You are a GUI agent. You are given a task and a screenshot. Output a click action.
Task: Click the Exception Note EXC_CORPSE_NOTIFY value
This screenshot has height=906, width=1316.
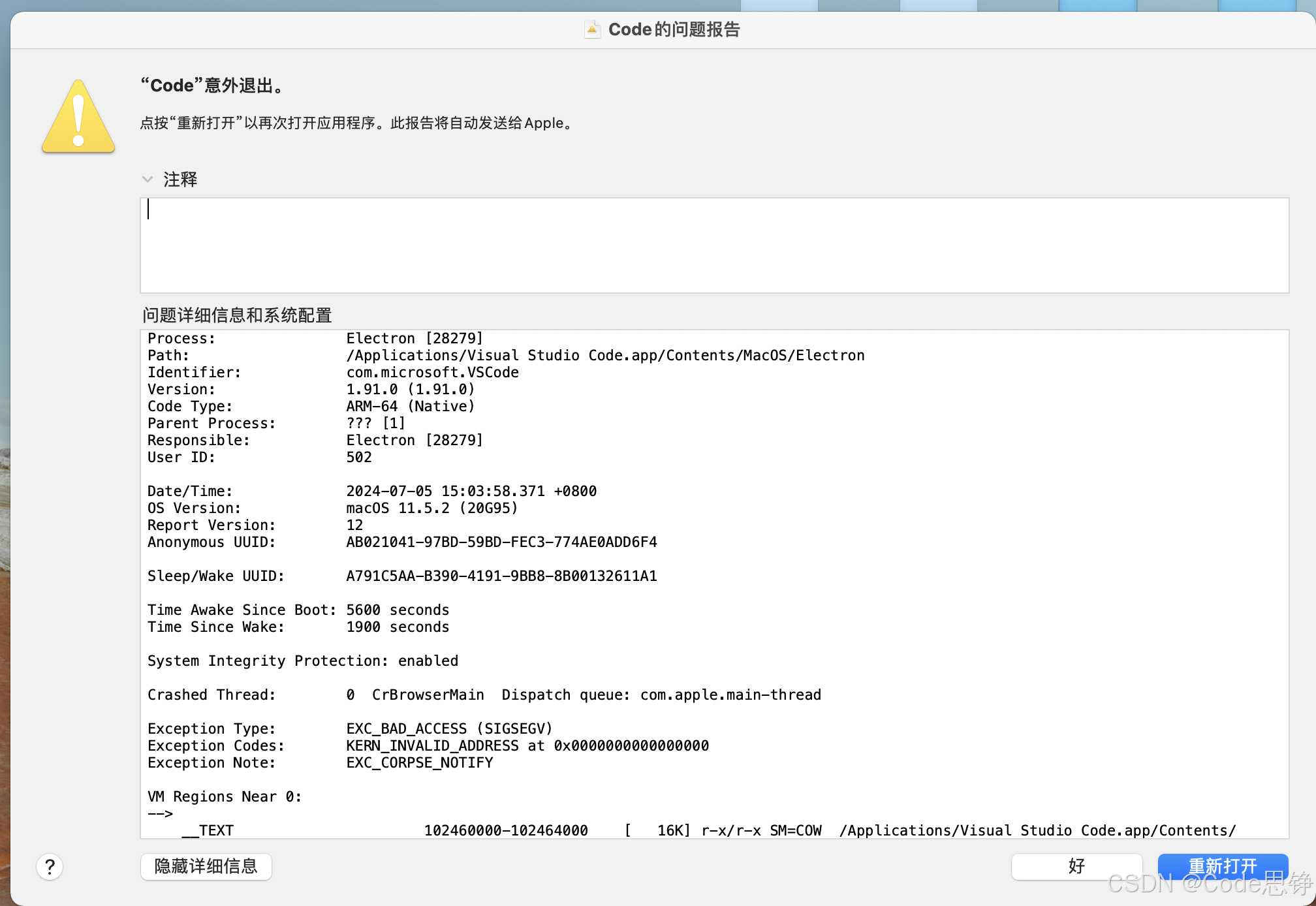(420, 762)
